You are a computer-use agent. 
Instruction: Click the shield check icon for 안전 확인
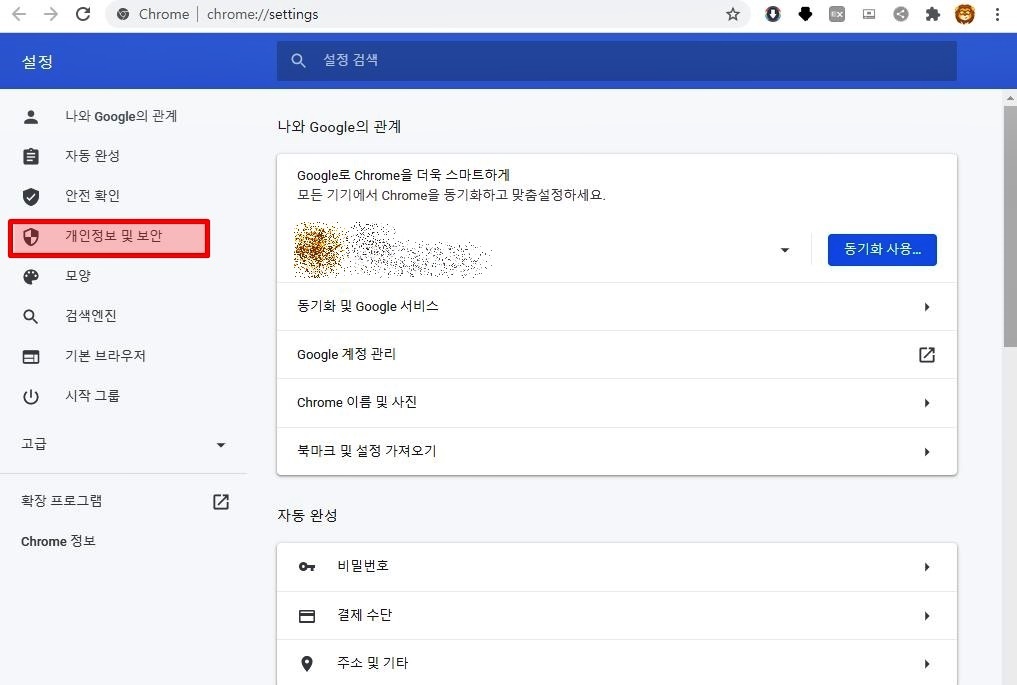click(x=30, y=197)
